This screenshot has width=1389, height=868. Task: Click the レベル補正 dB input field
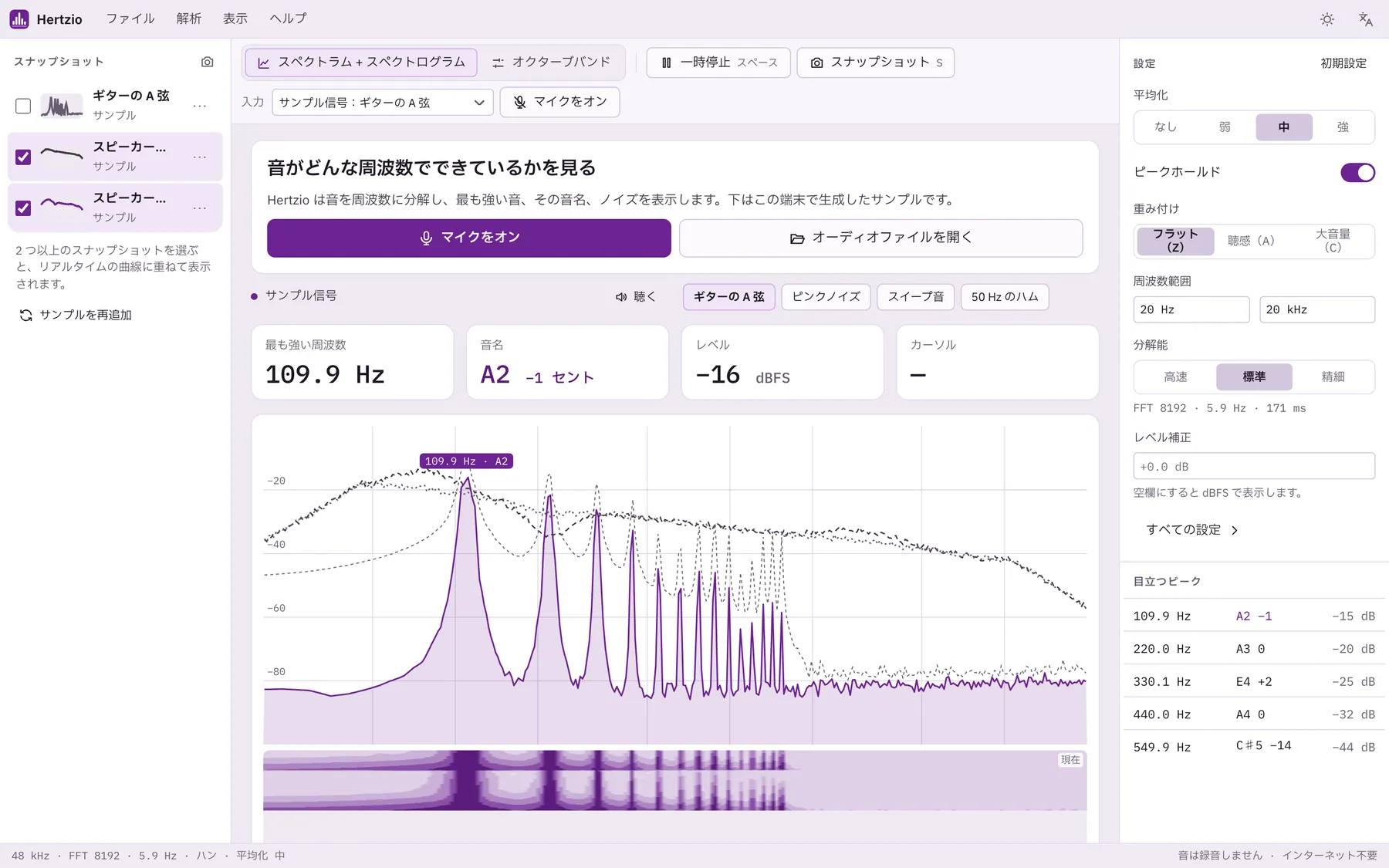1254,466
